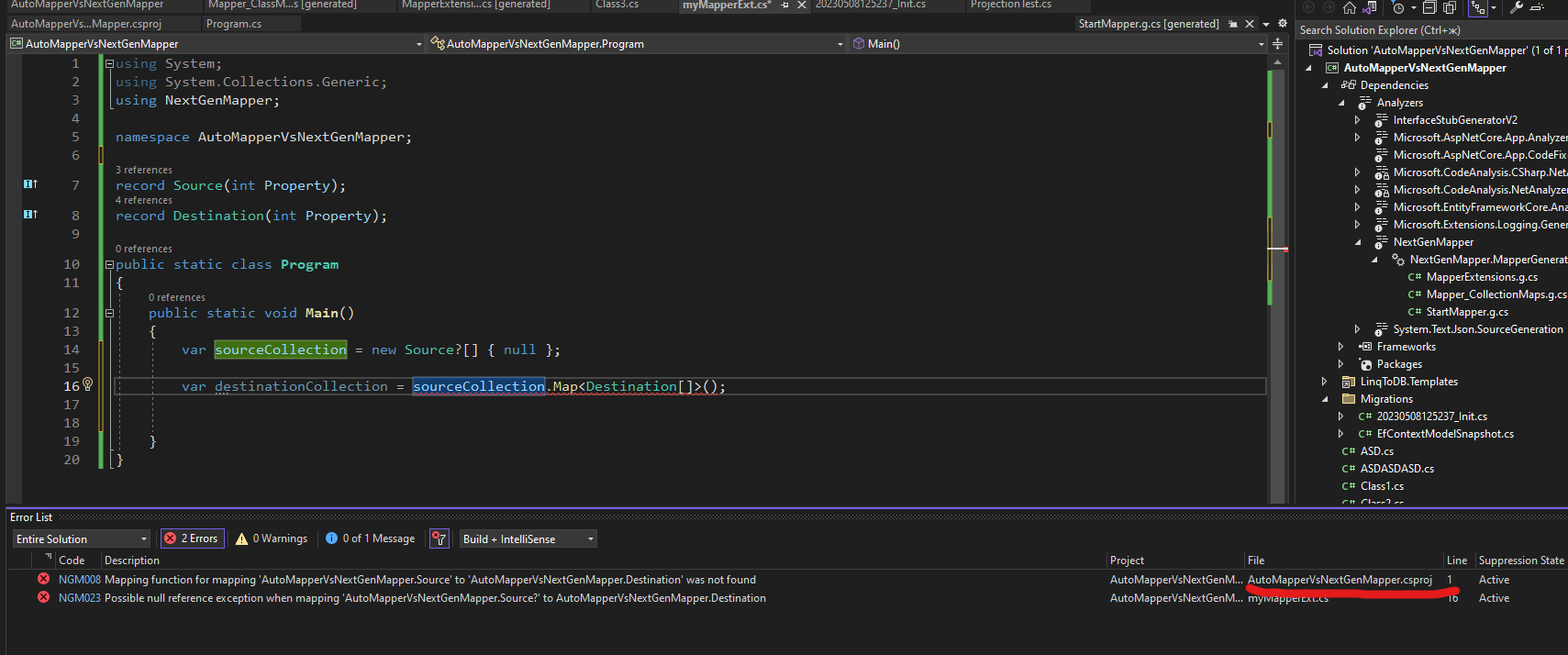Expand the Packages node
Viewport: 1568px width, 655px height.
tap(1341, 364)
